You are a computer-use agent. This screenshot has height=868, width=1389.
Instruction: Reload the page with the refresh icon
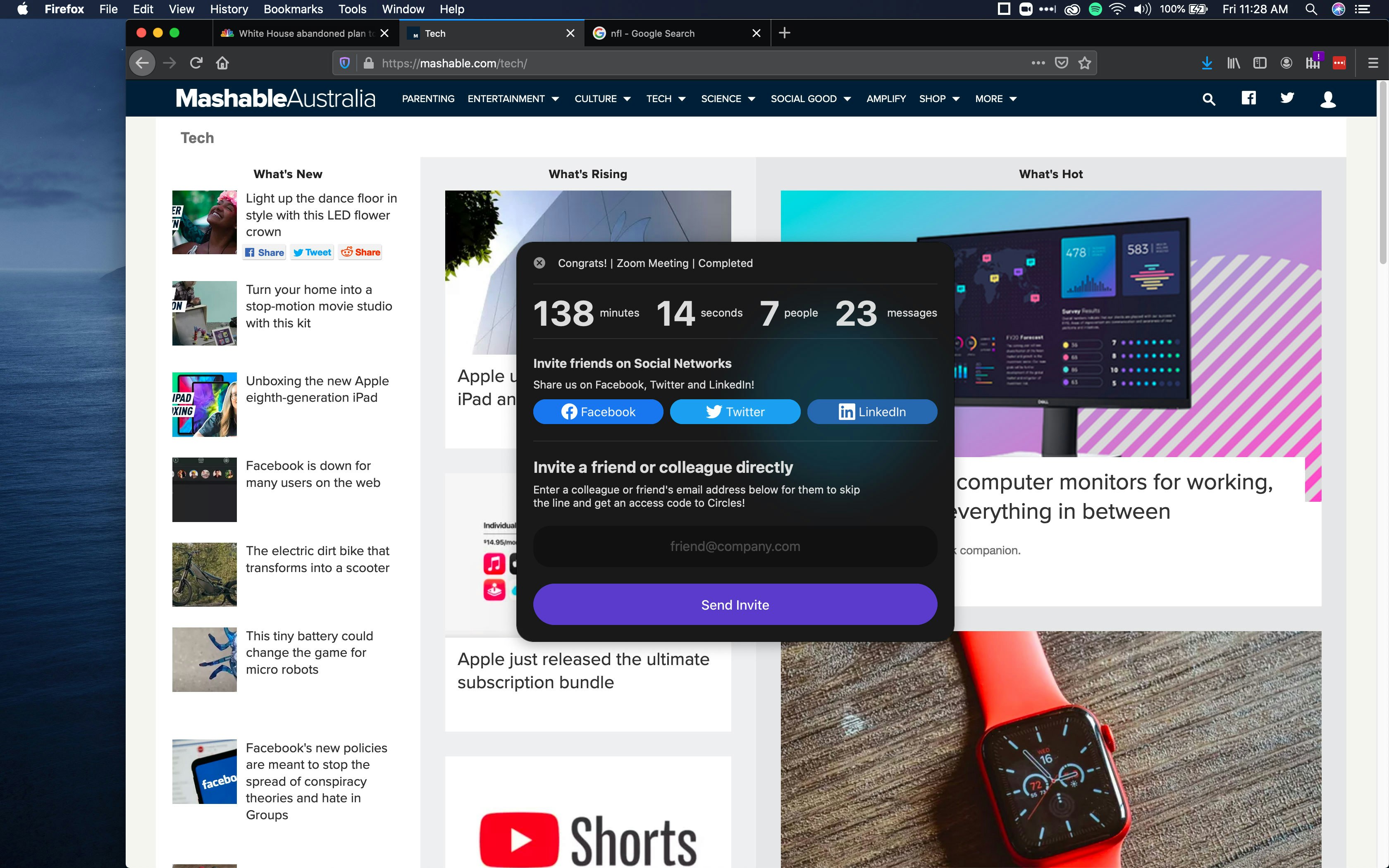pos(196,63)
